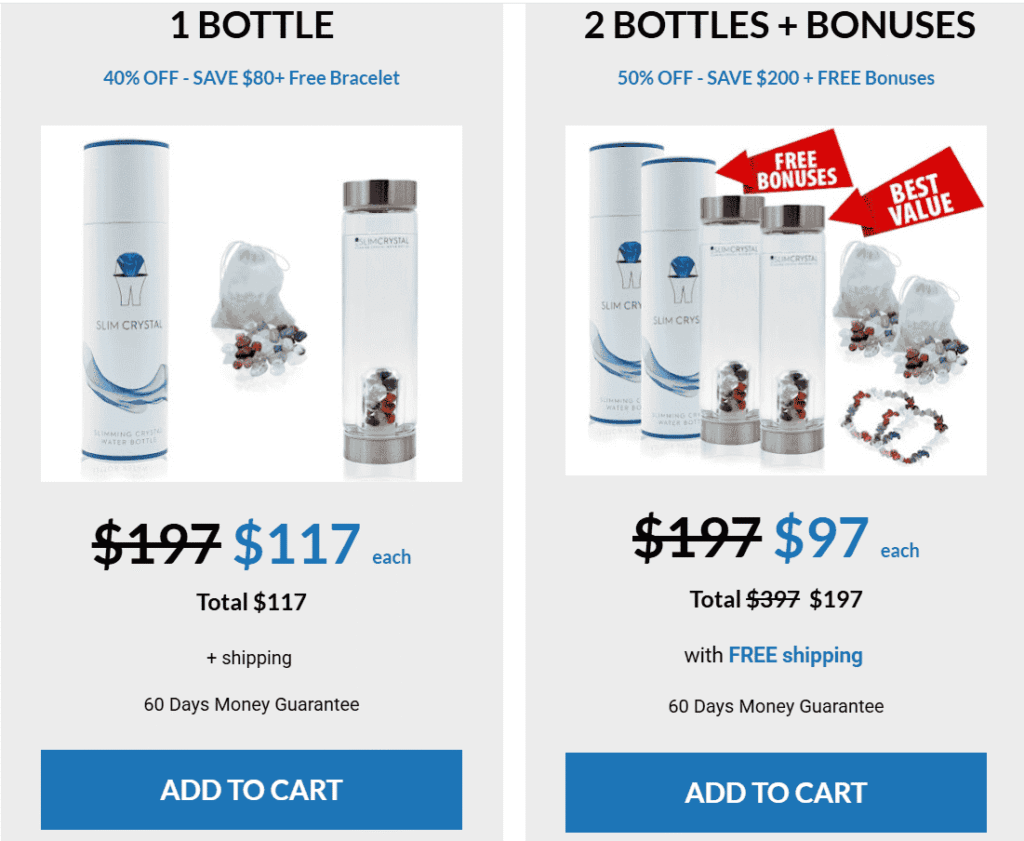
Task: Open the 1 bottle product image
Action: 251,304
